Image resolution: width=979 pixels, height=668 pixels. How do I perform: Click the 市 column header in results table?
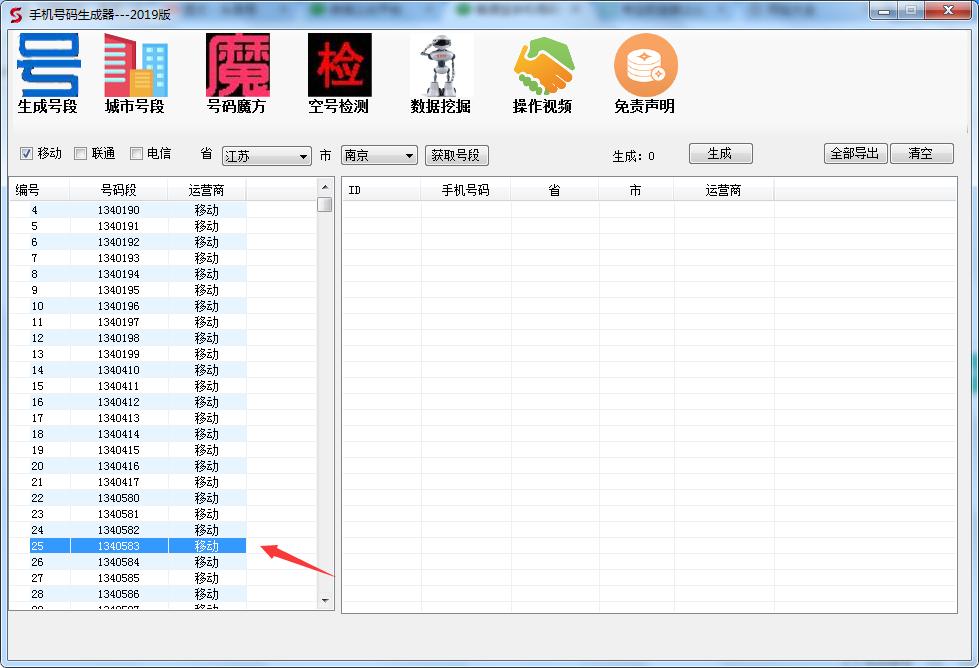click(636, 190)
